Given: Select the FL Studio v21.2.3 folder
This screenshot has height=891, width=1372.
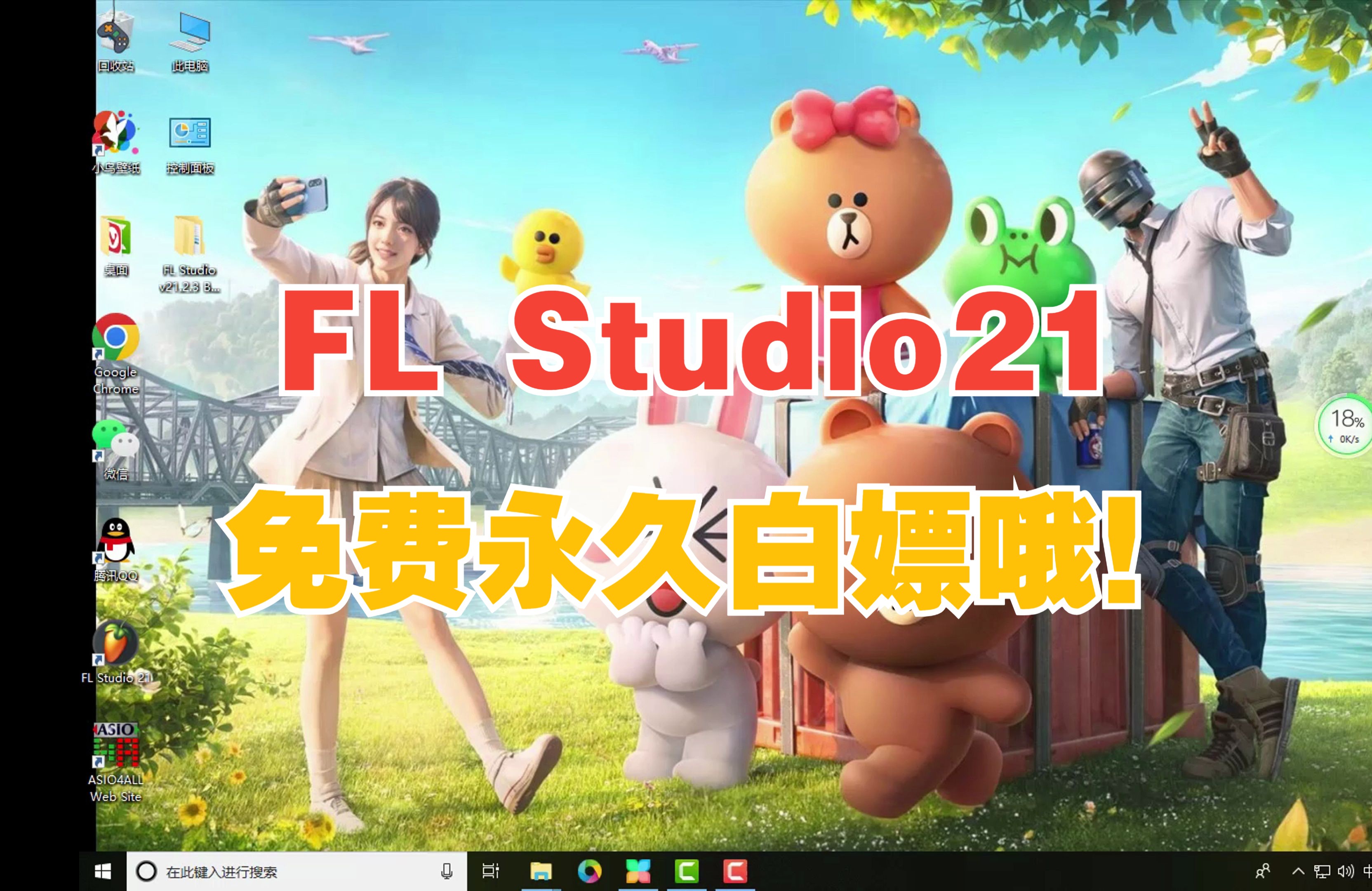Looking at the screenshot, I should (x=190, y=254).
